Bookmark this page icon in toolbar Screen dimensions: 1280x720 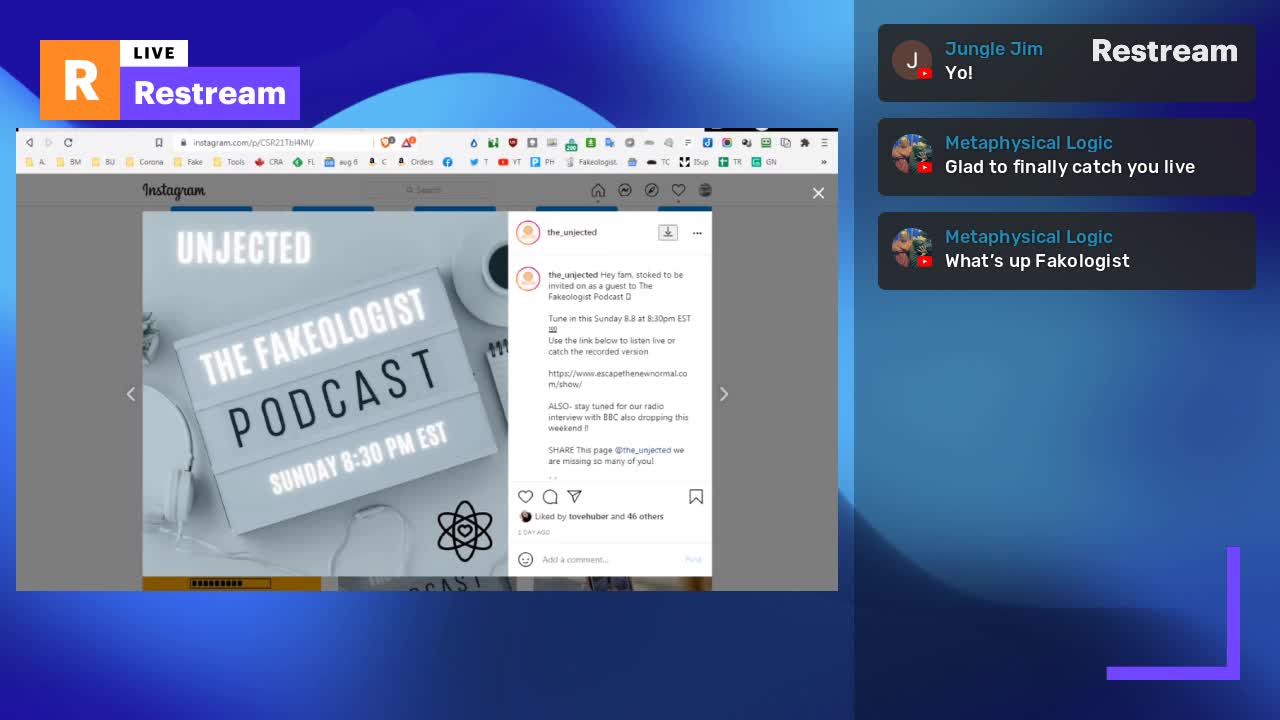coord(158,143)
